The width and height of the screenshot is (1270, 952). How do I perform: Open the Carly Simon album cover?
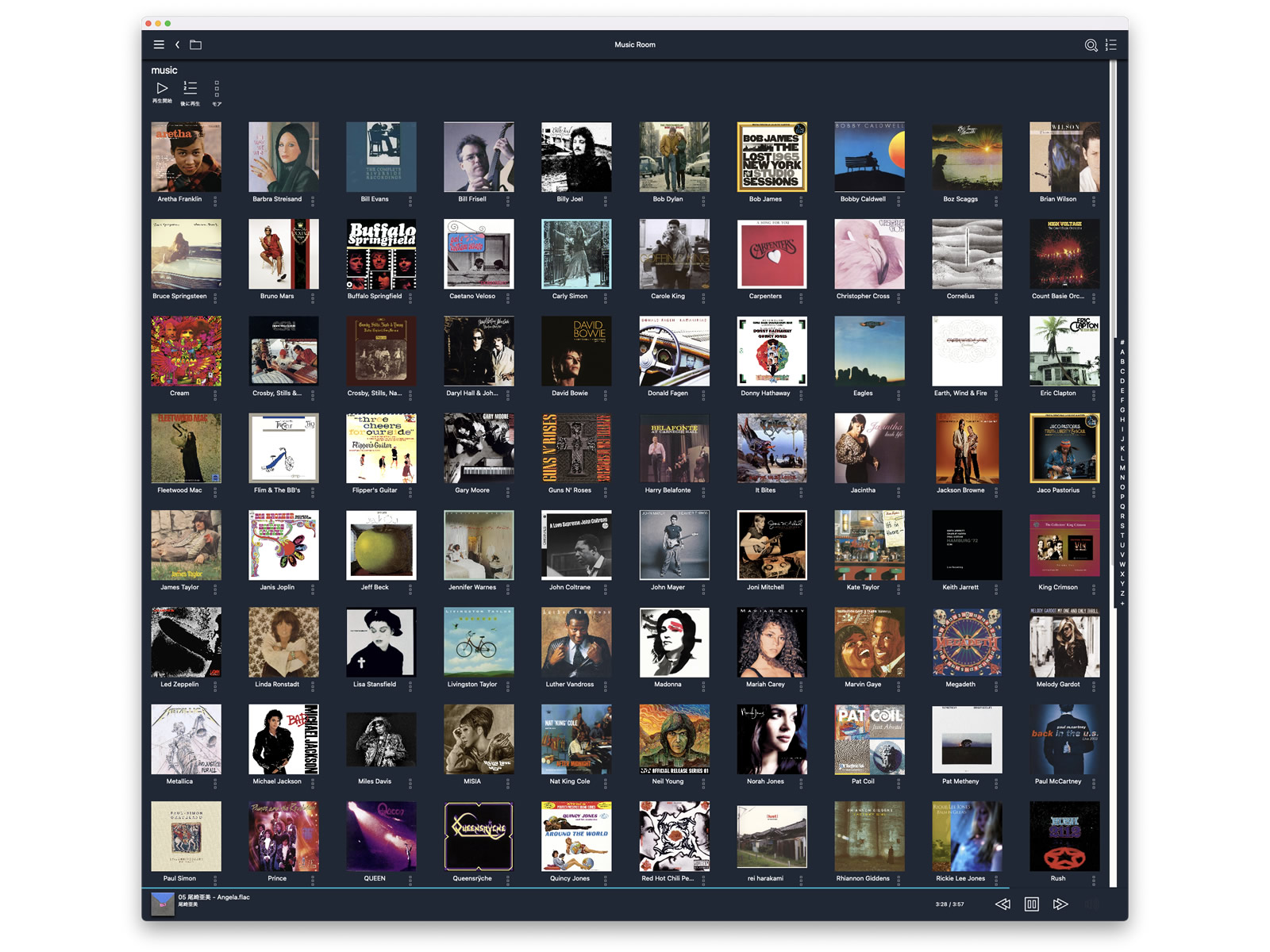click(576, 254)
